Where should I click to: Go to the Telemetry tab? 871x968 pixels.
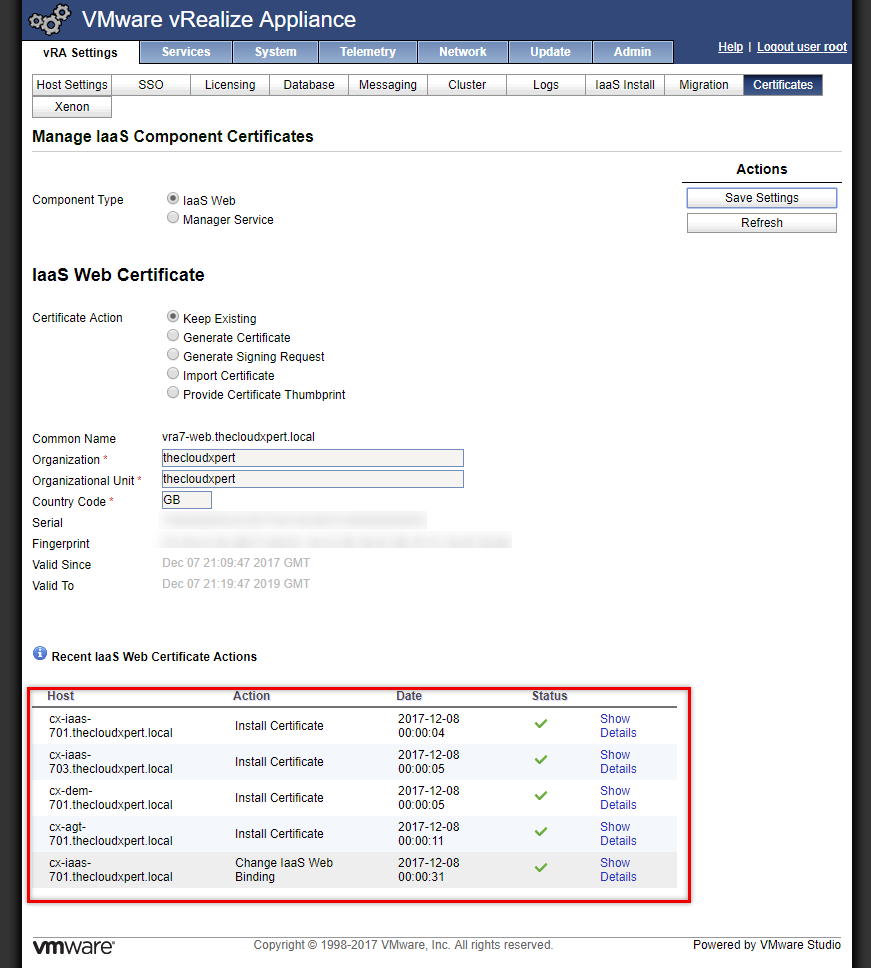click(x=367, y=52)
